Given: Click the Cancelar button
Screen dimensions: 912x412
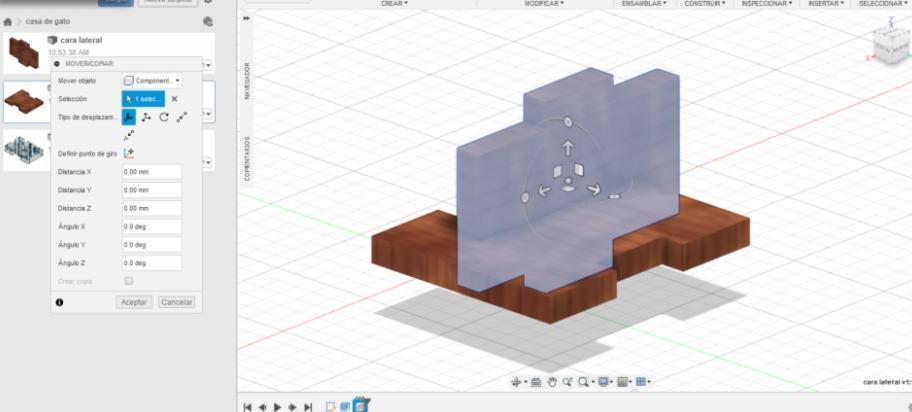Looking at the screenshot, I should point(177,302).
